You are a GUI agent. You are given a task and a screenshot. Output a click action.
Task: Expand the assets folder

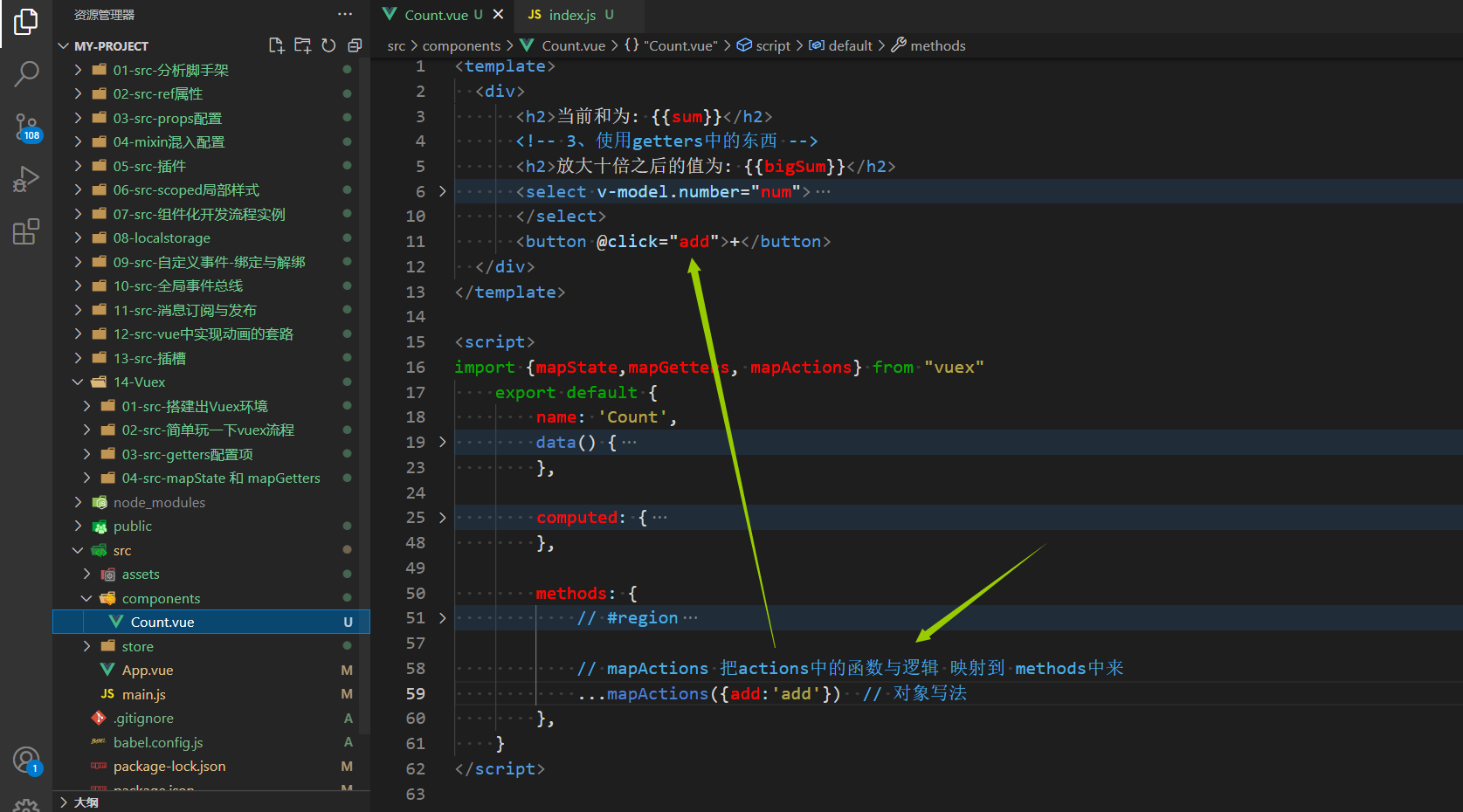(86, 574)
